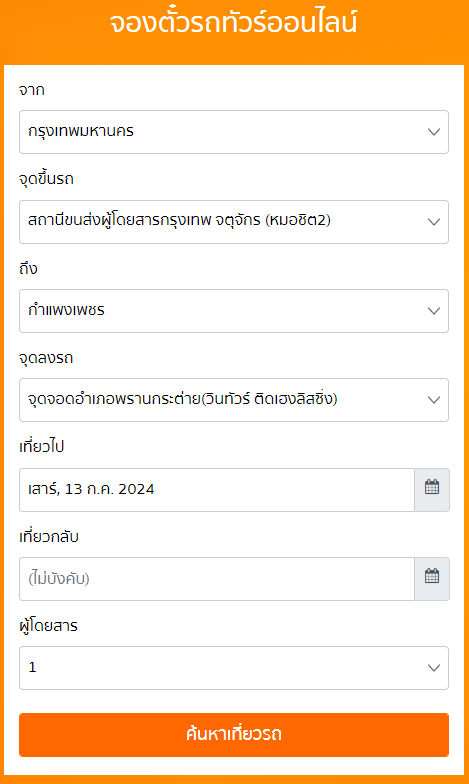Click the จุดขึ้นรถ field label
This screenshot has height=784, width=469.
(x=46, y=178)
